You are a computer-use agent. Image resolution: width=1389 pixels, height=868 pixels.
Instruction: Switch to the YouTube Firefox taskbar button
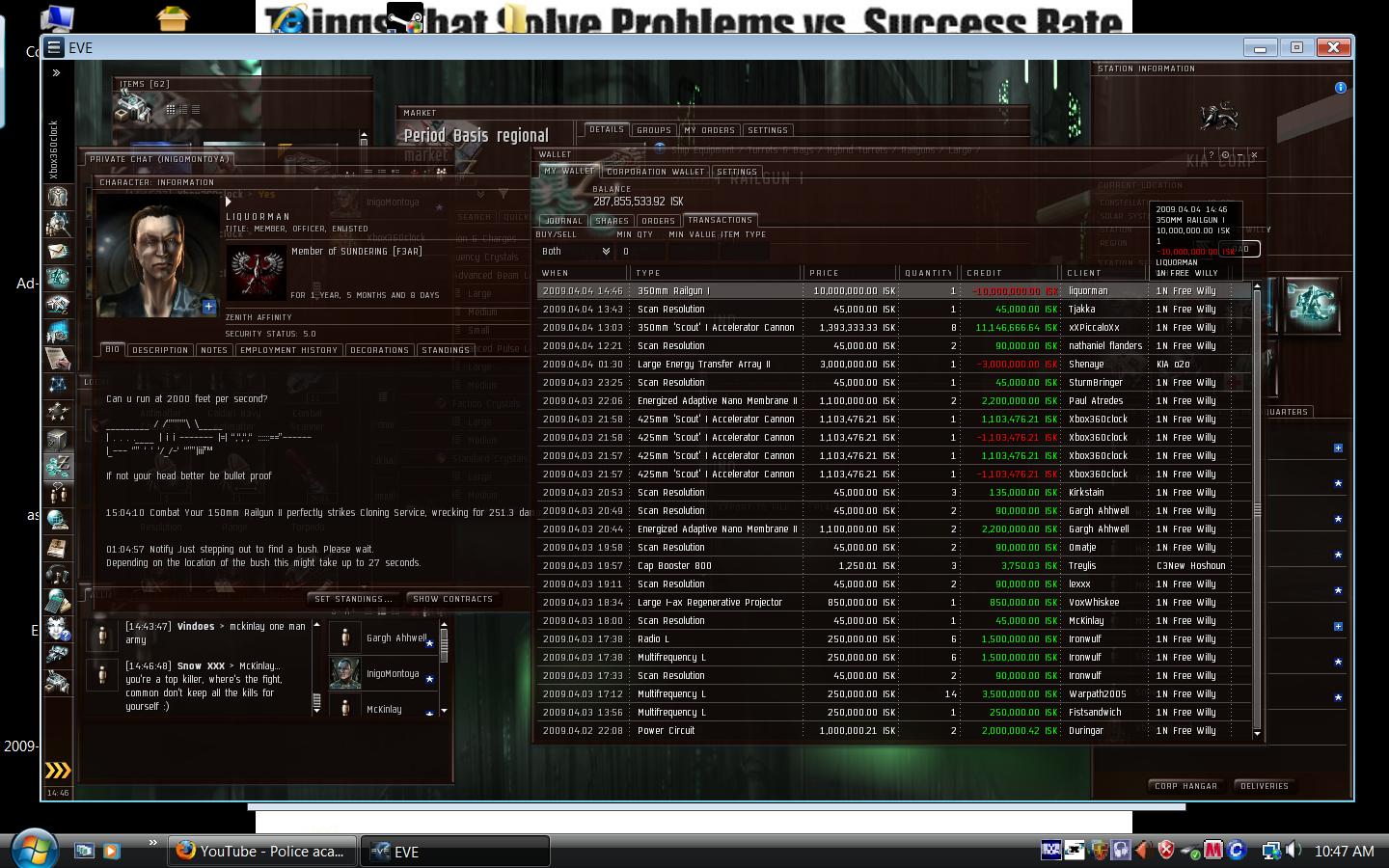[x=262, y=852]
